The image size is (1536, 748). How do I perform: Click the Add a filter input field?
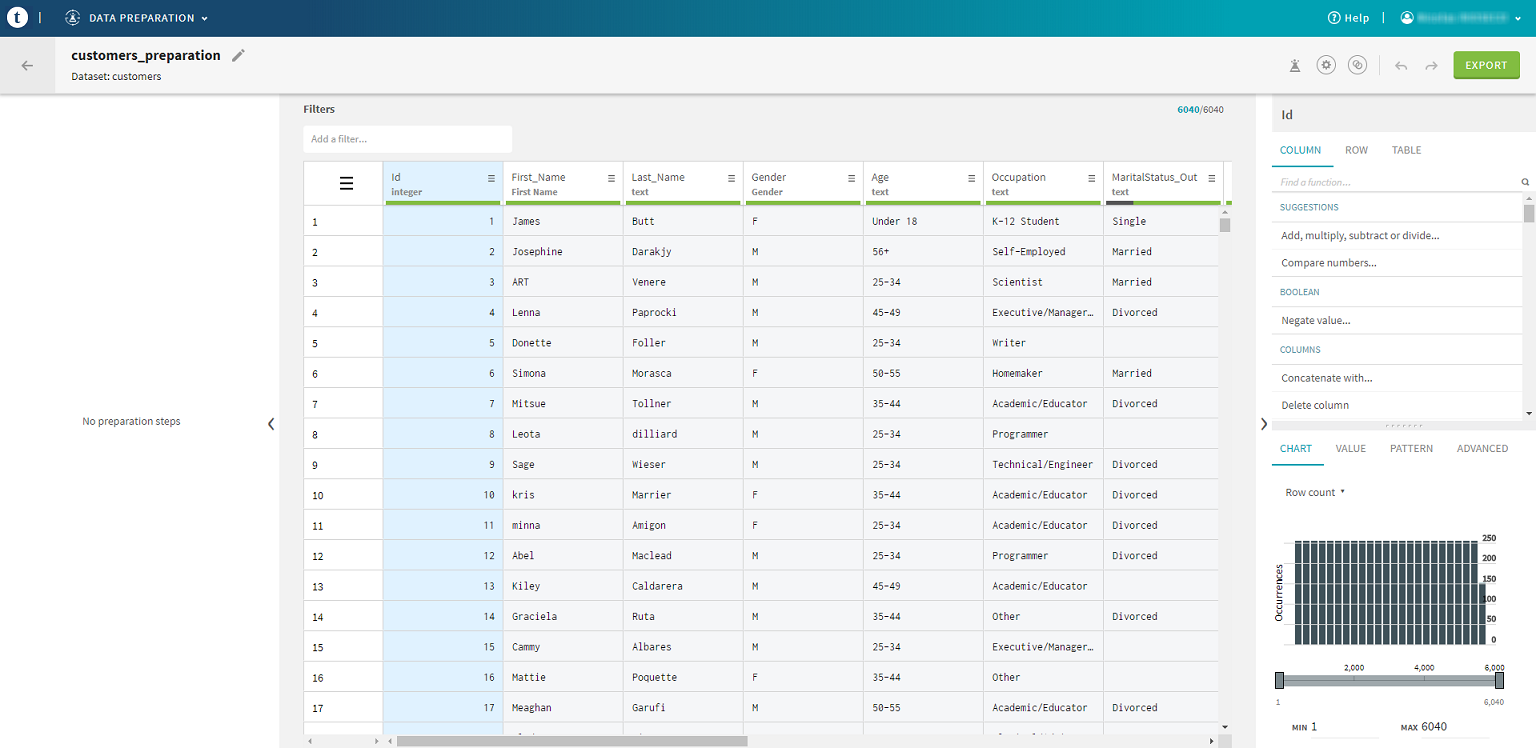(407, 139)
